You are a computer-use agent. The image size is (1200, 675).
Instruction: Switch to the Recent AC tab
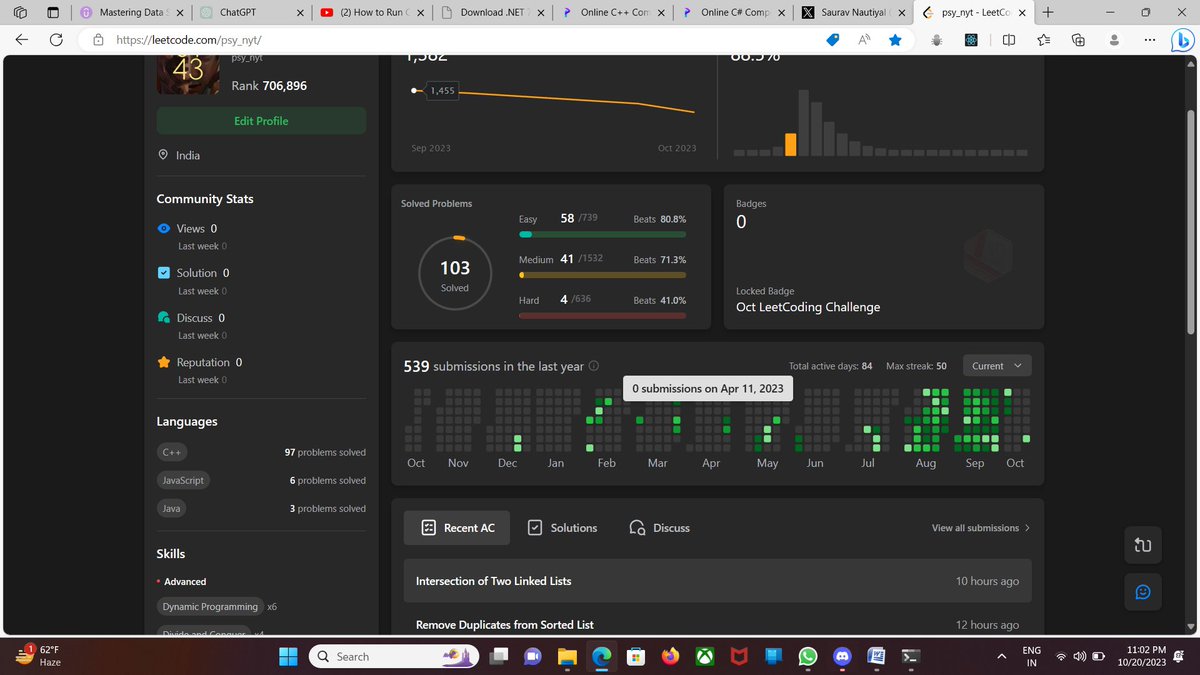coord(457,528)
